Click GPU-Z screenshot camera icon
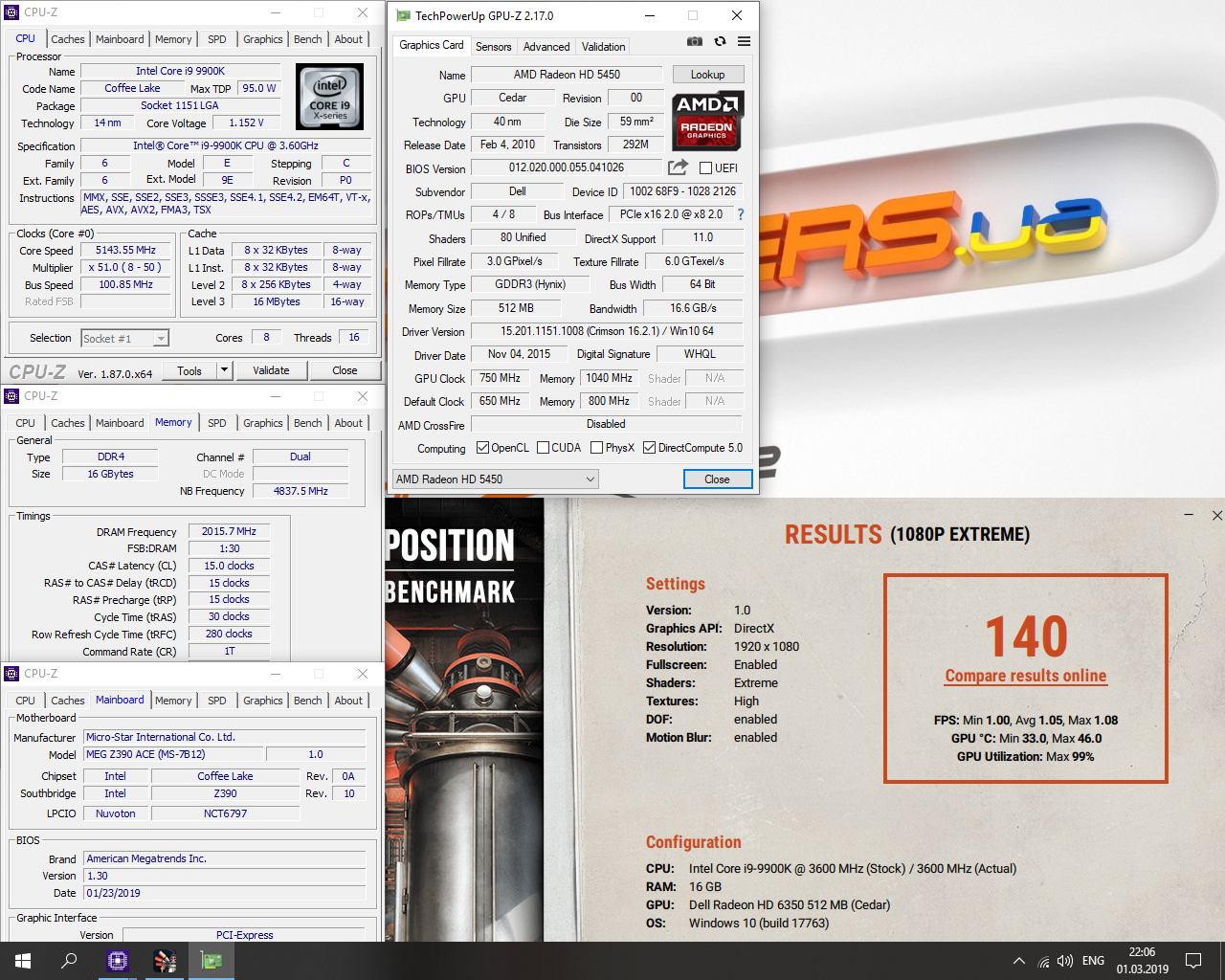Image resolution: width=1225 pixels, height=980 pixels. (695, 41)
